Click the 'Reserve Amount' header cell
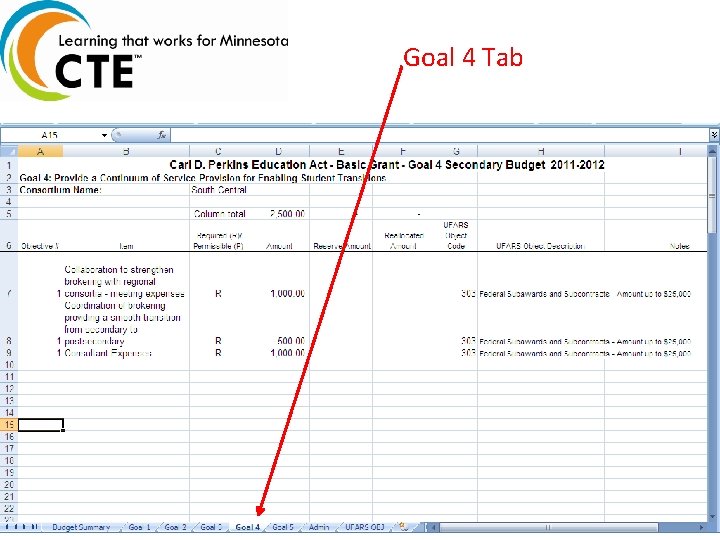 point(341,246)
